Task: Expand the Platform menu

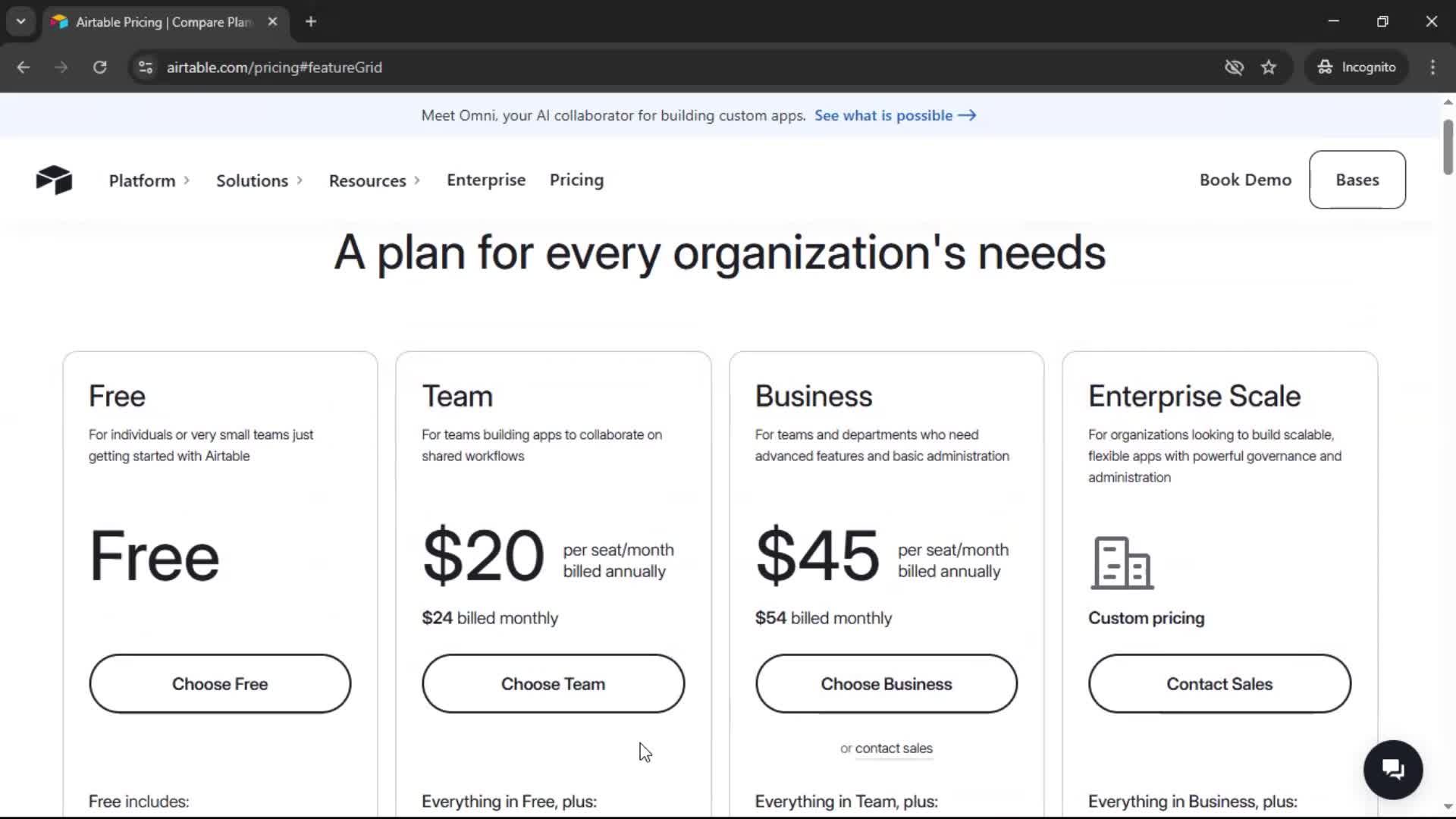Action: tap(149, 180)
